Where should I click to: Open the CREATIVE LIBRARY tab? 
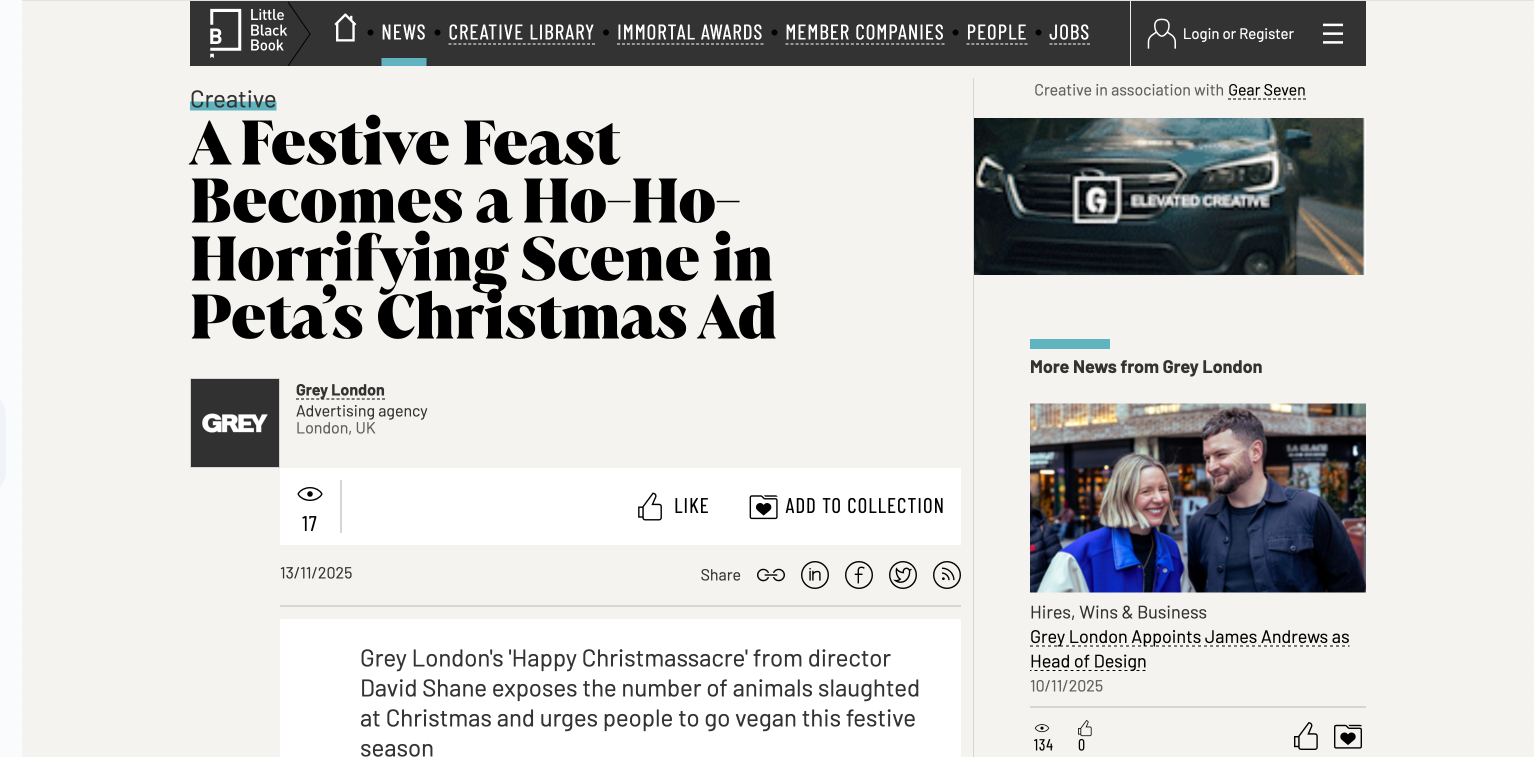[521, 32]
